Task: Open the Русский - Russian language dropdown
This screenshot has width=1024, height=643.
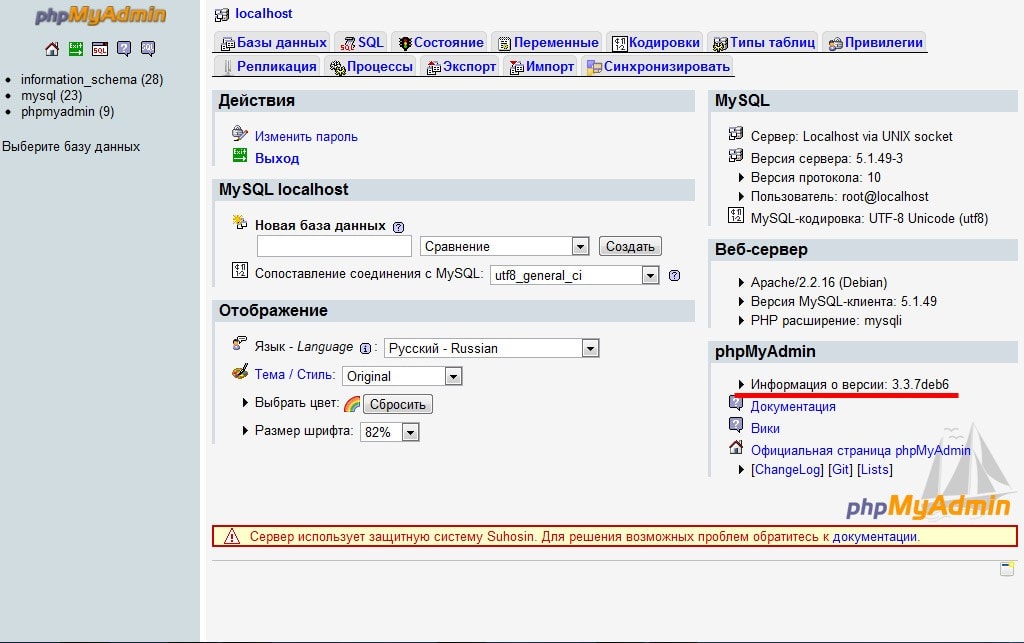Action: click(491, 349)
